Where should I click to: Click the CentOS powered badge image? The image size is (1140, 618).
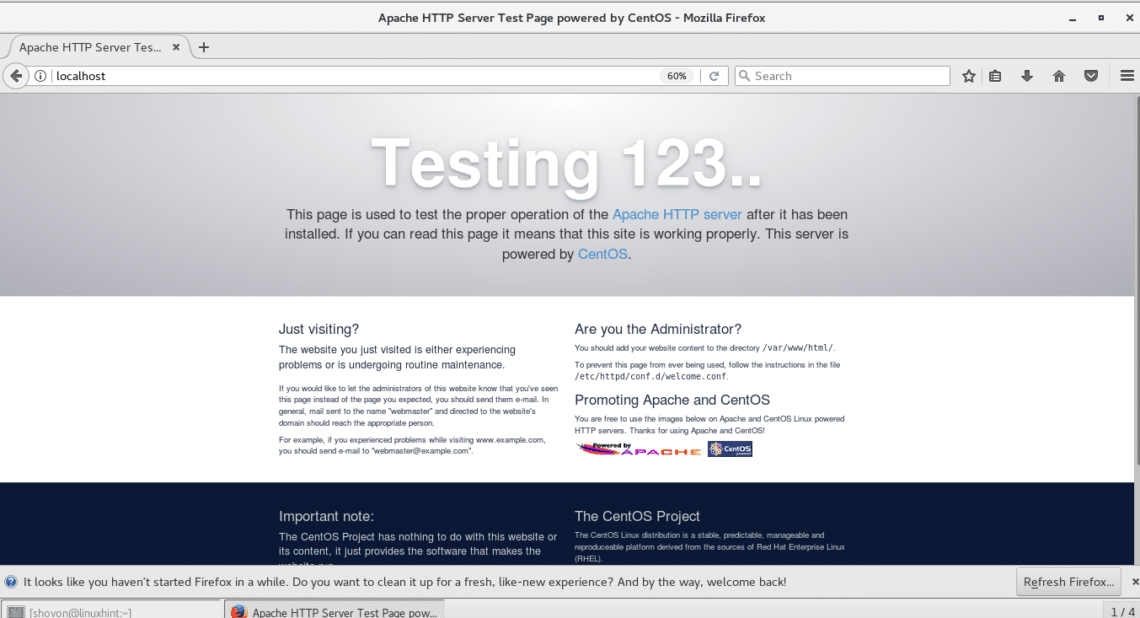point(730,449)
